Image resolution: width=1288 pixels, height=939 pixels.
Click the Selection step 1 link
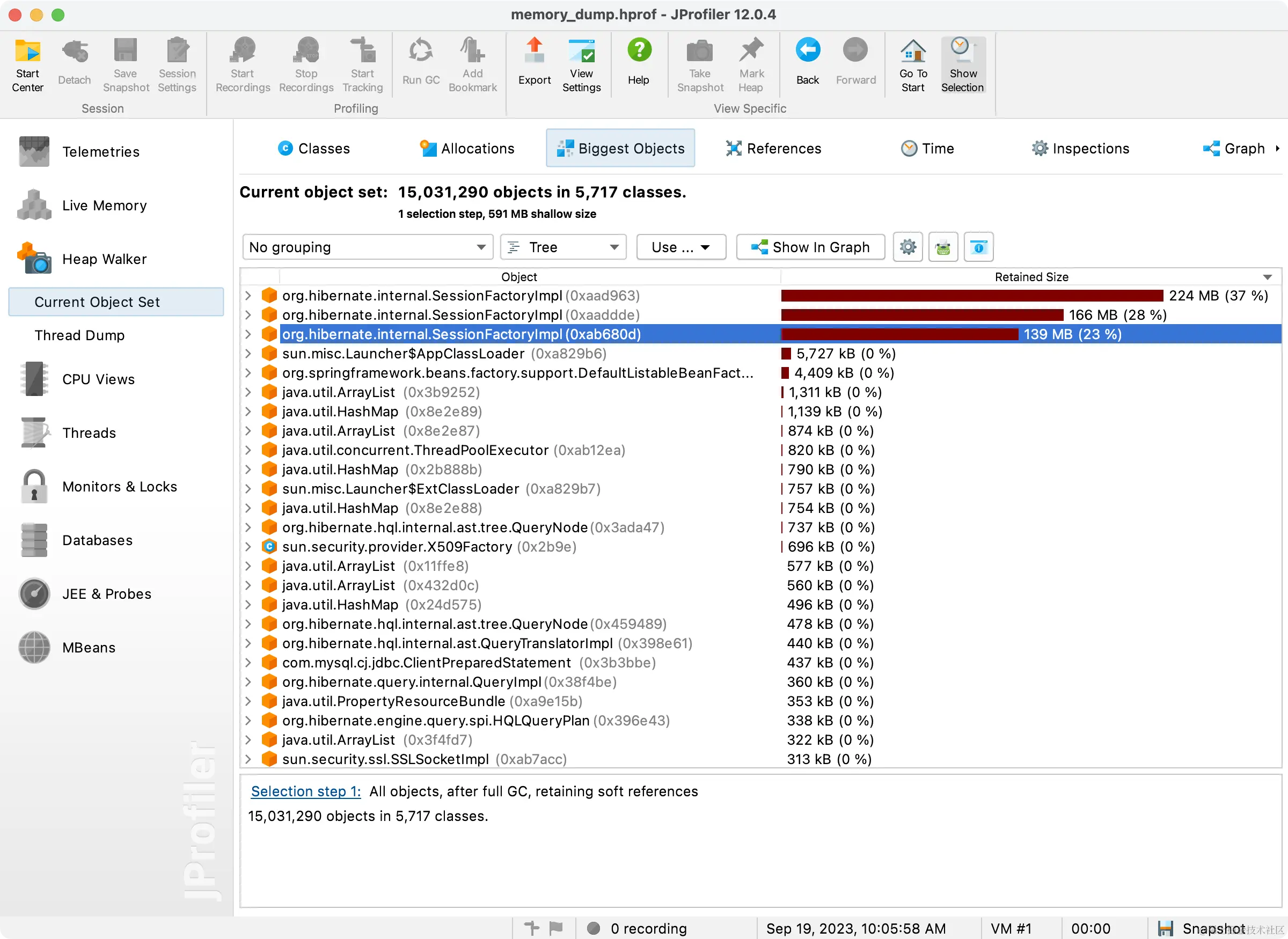[x=306, y=791]
